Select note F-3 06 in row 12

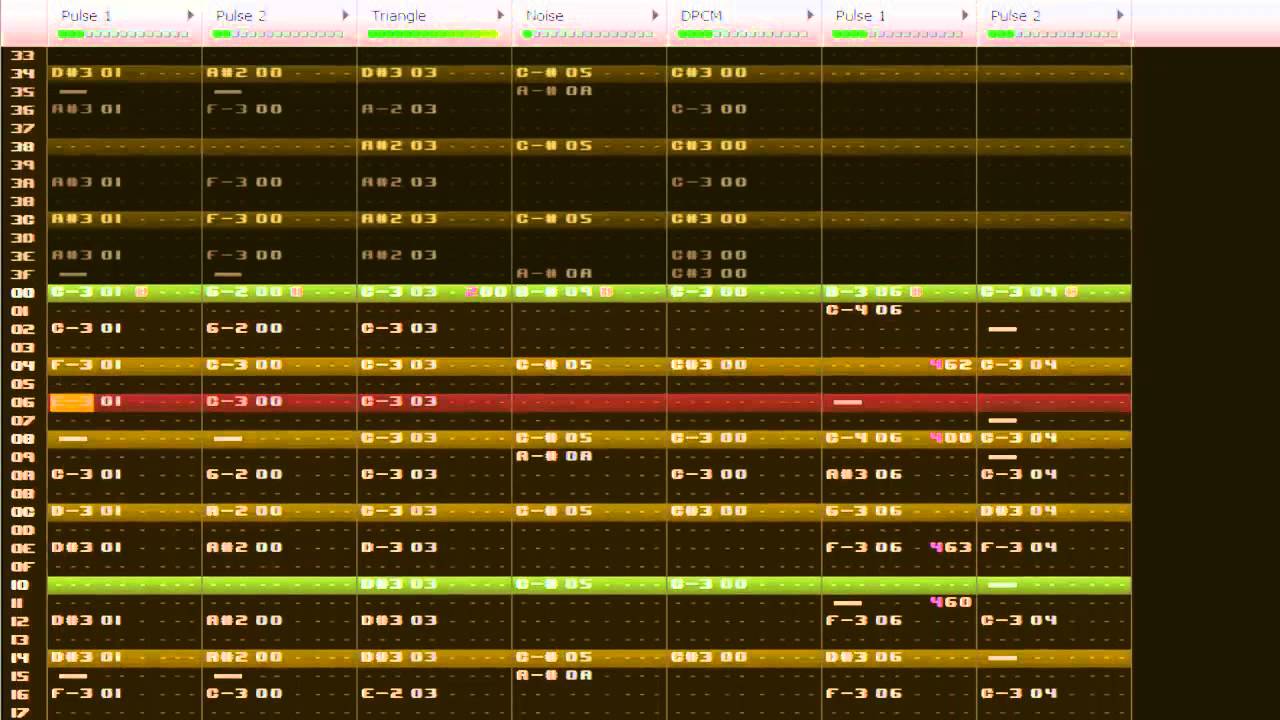tap(864, 620)
